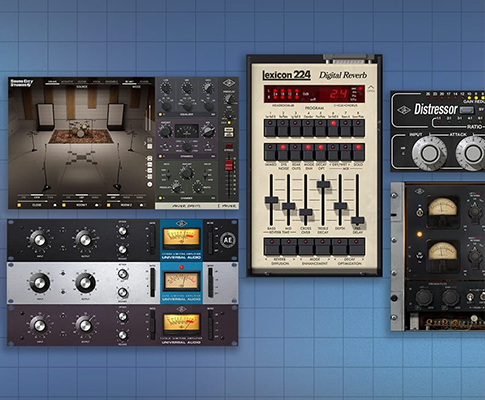Click the Lexicon Treble Decay fader
Viewport: 485px width, 400px height.
click(x=323, y=184)
